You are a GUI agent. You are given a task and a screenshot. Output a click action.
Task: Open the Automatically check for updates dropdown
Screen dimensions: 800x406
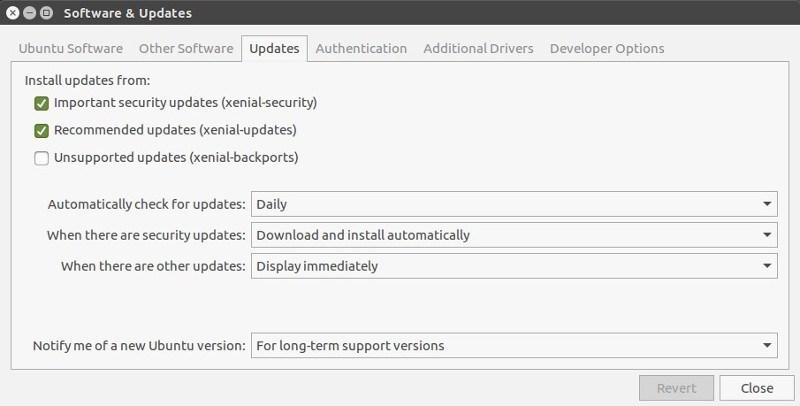click(513, 204)
